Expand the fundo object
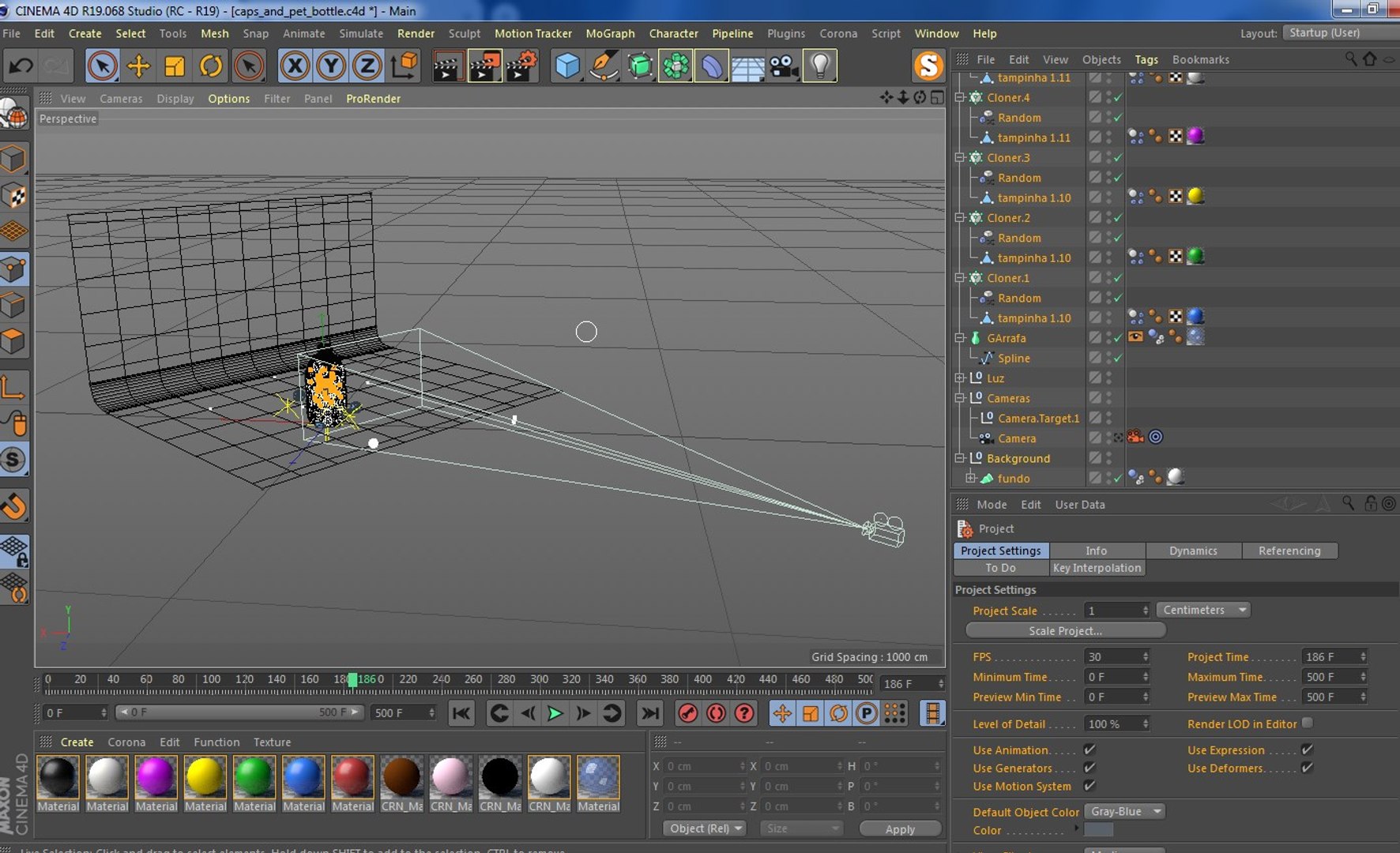This screenshot has width=1400, height=853. click(x=970, y=479)
